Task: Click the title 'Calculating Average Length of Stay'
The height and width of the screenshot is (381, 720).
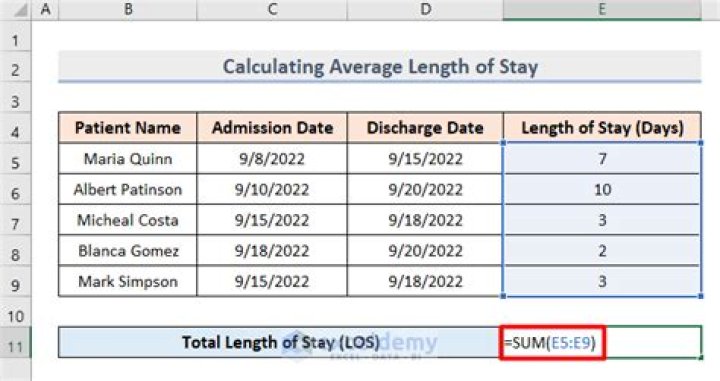Action: (x=380, y=67)
